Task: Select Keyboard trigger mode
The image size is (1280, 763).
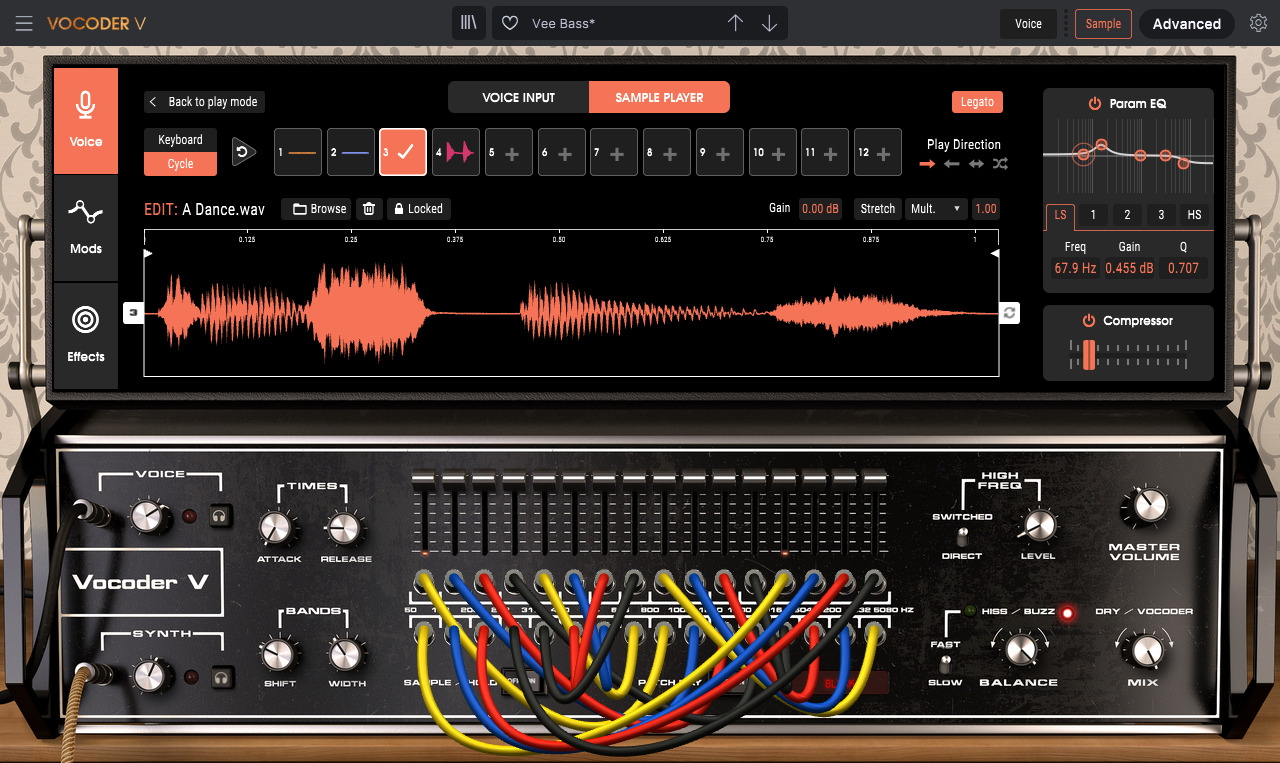Action: (180, 140)
